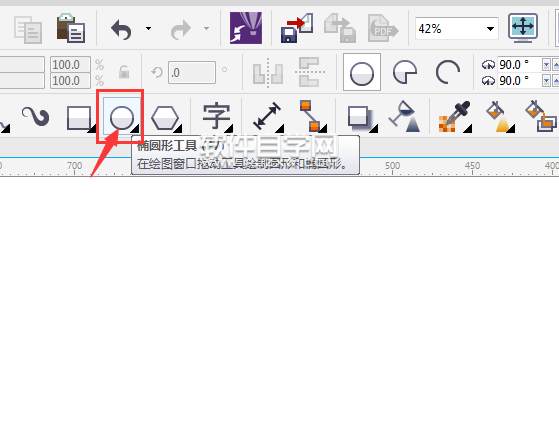
Task: Click the Undo arrow button
Action: [121, 29]
